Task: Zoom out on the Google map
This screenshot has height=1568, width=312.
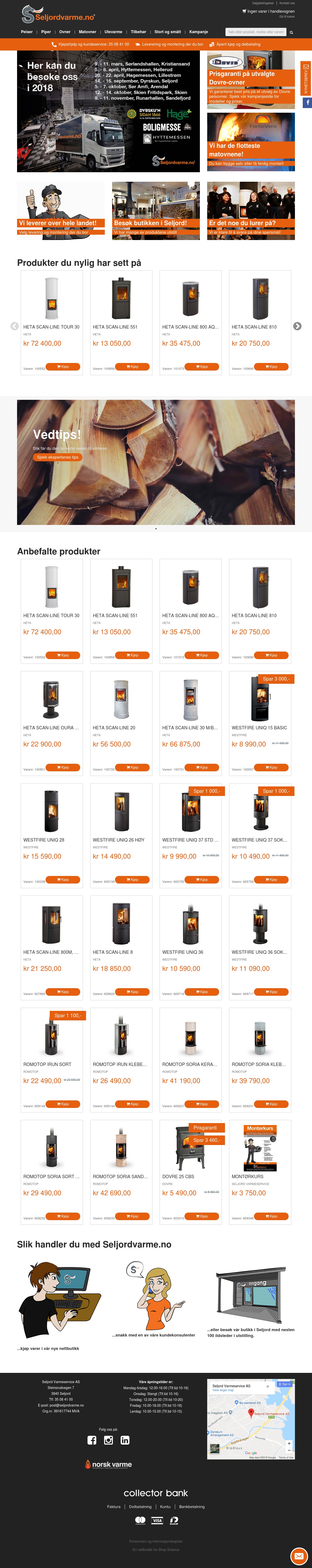Action: 289,1450
